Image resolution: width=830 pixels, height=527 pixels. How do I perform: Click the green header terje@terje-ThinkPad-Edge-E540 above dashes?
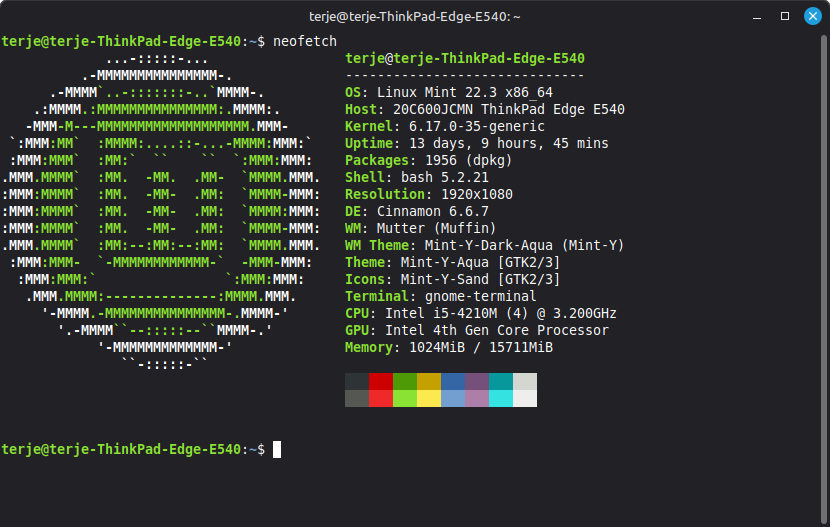coord(465,58)
